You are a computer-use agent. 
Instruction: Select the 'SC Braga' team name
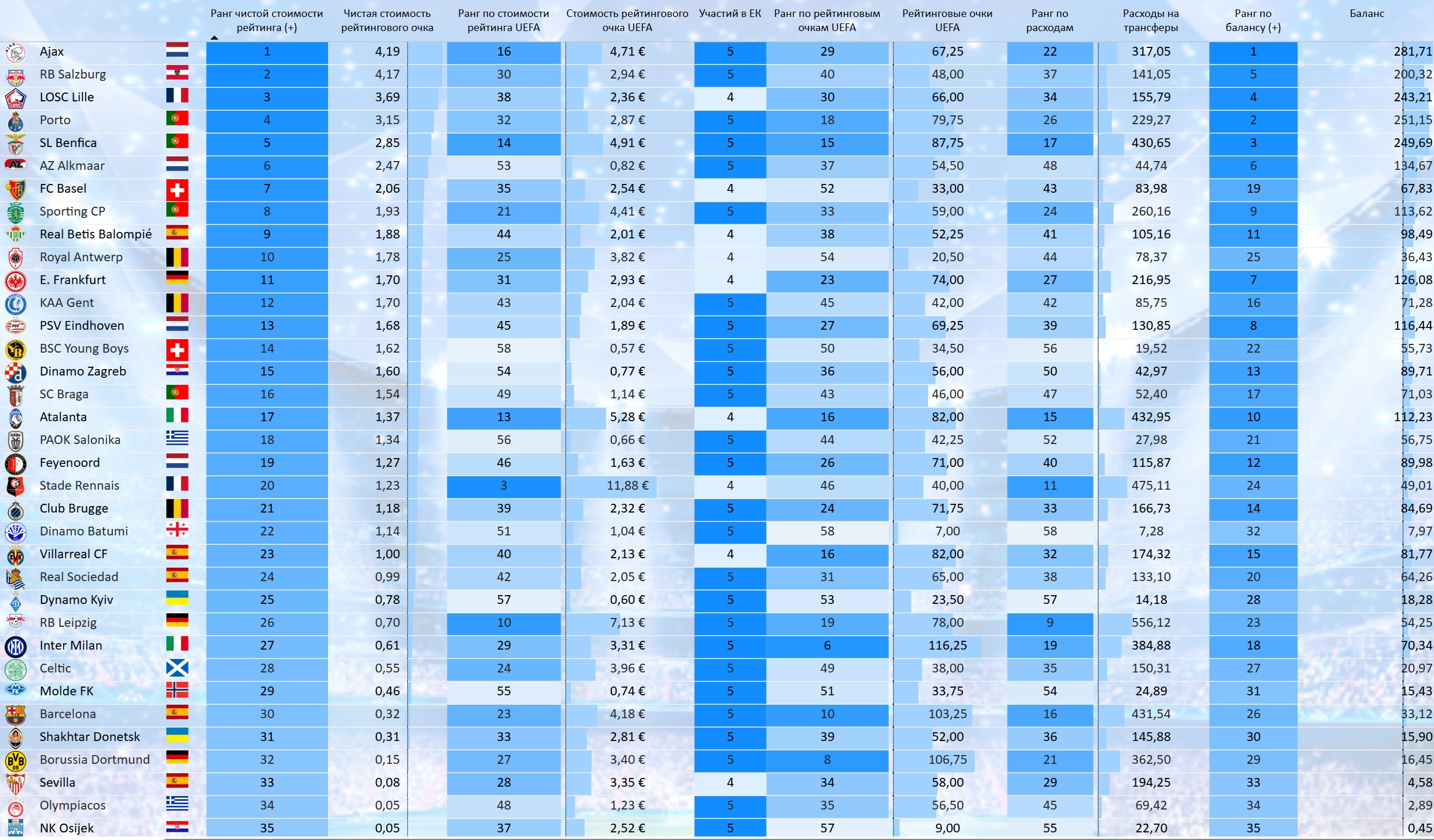pos(64,394)
